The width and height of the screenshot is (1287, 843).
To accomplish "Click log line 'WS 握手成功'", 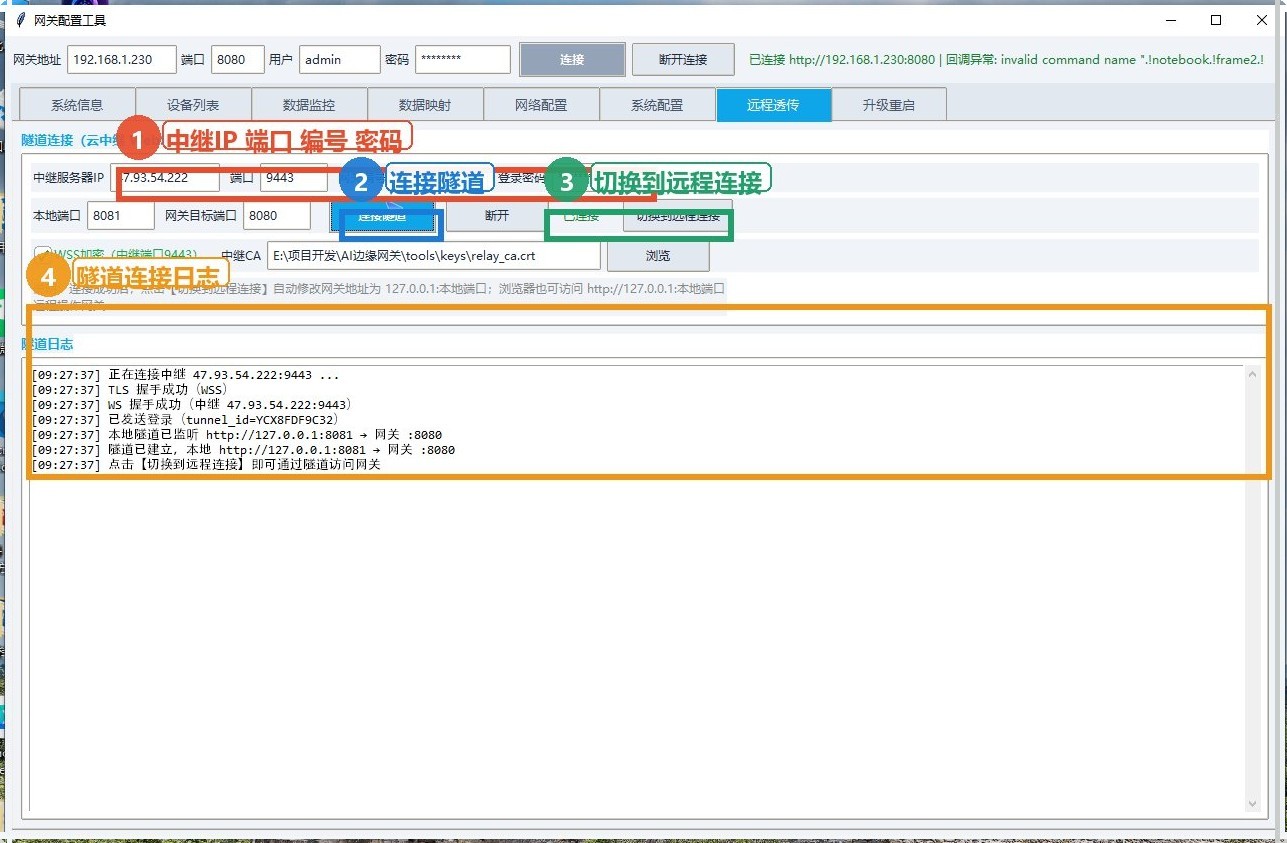I will (192, 405).
